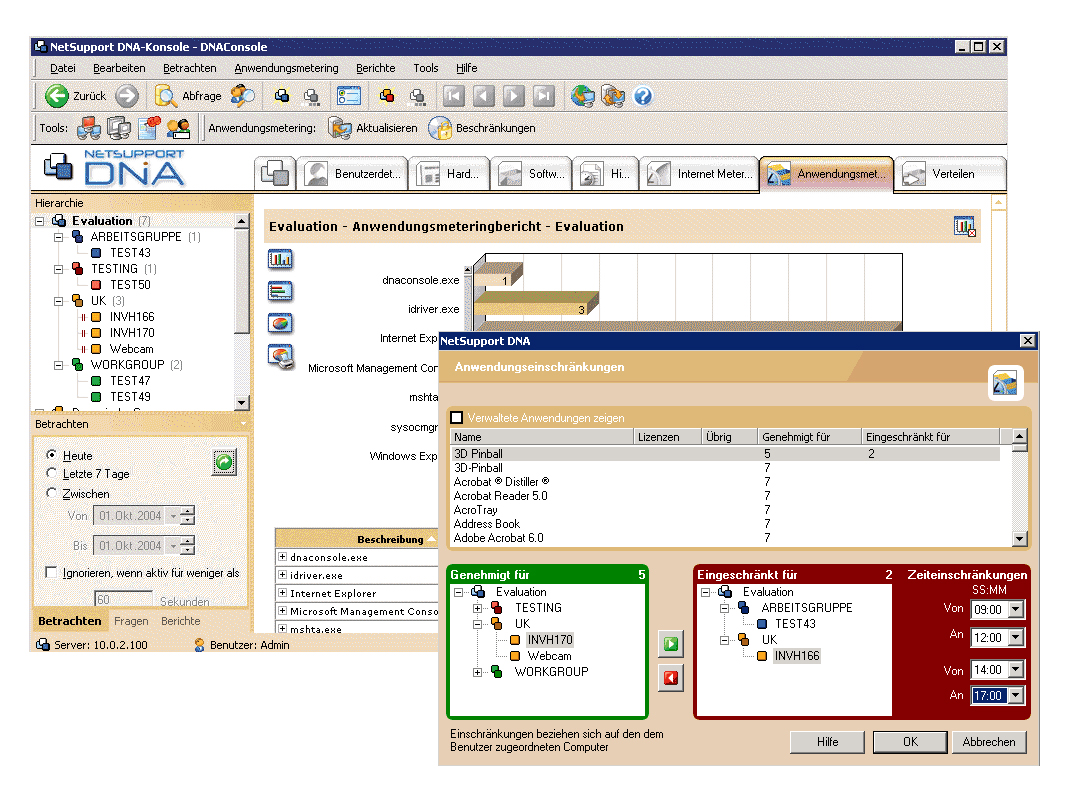
Task: Click the Hierarchie scrollbar down arrow
Action: click(x=241, y=402)
